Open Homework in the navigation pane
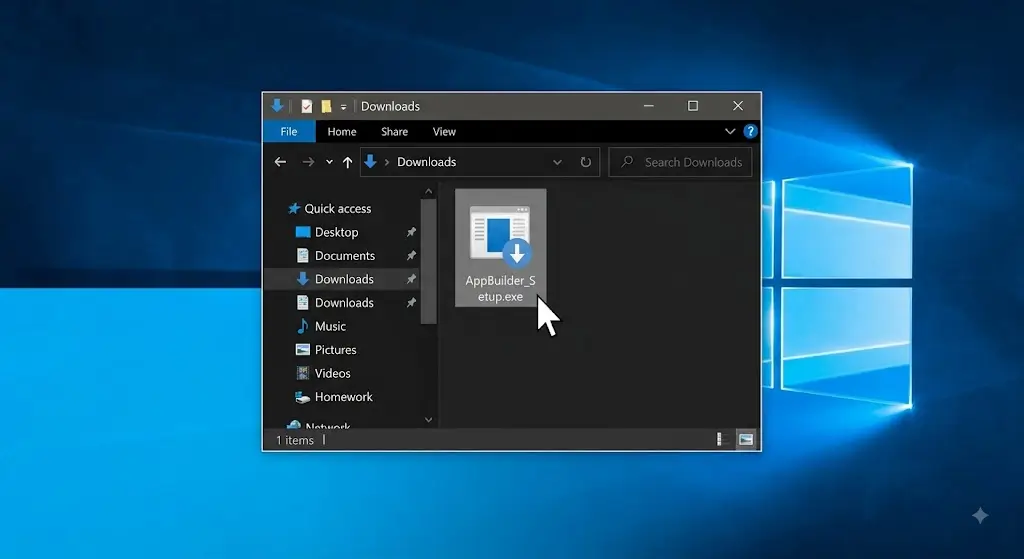 click(x=344, y=396)
